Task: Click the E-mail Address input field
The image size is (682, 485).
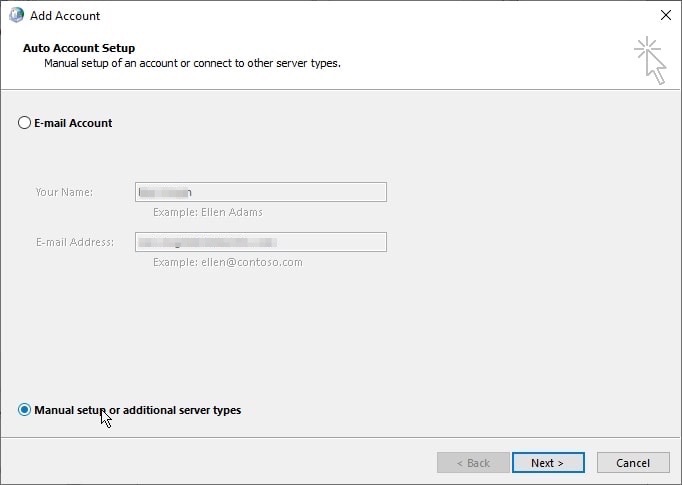Action: (261, 242)
